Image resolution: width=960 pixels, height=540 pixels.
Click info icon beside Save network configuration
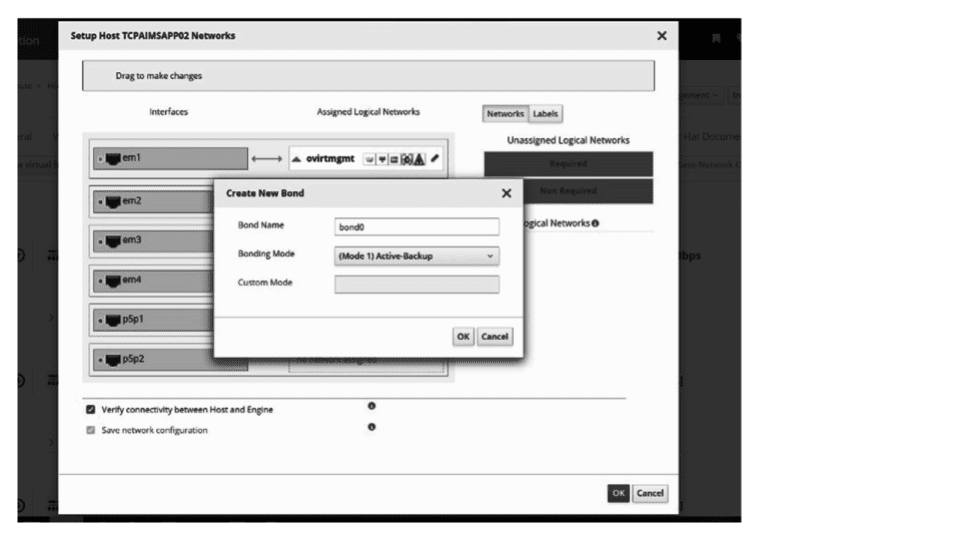coord(371,427)
